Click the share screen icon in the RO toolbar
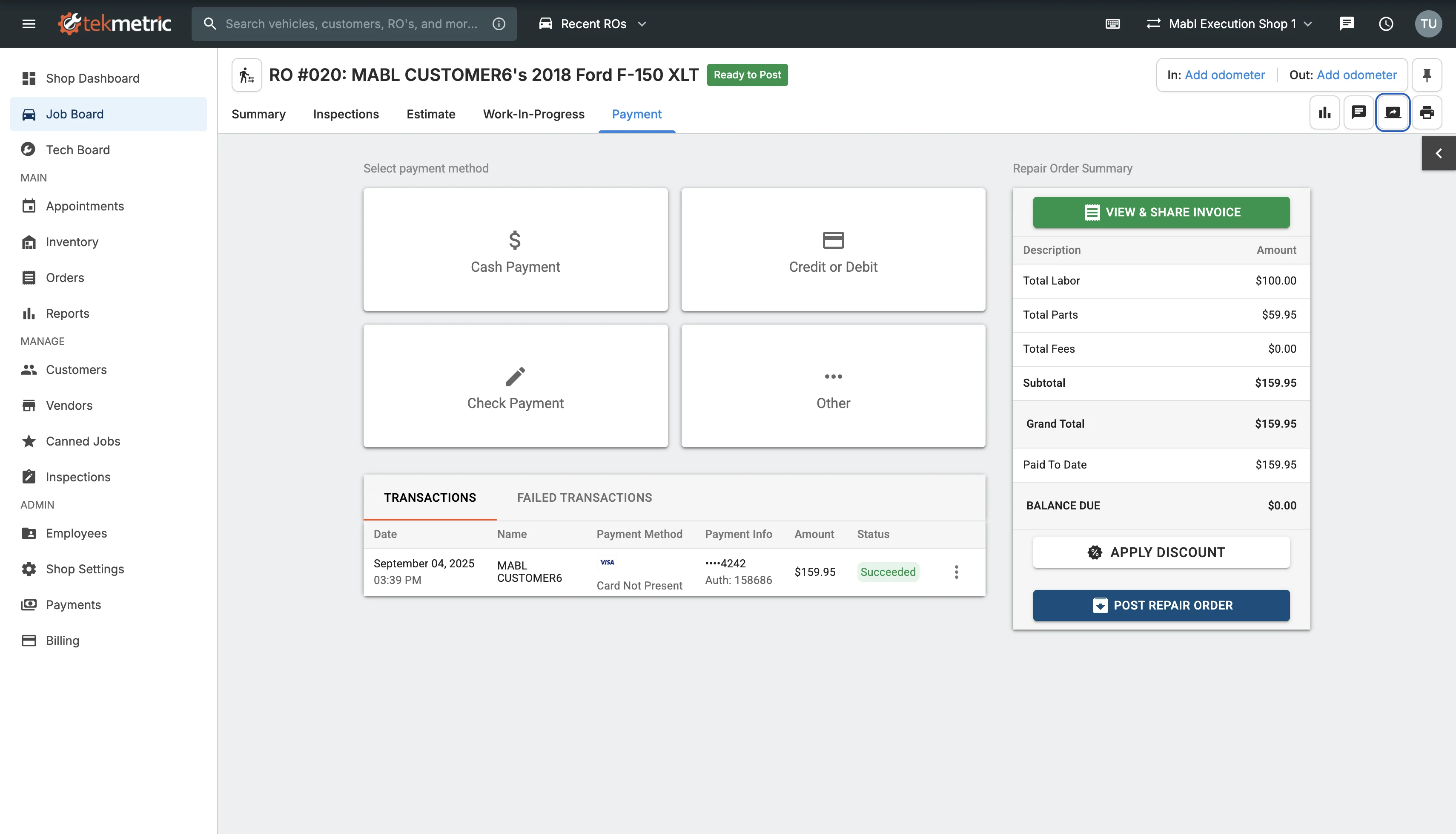 tap(1393, 113)
